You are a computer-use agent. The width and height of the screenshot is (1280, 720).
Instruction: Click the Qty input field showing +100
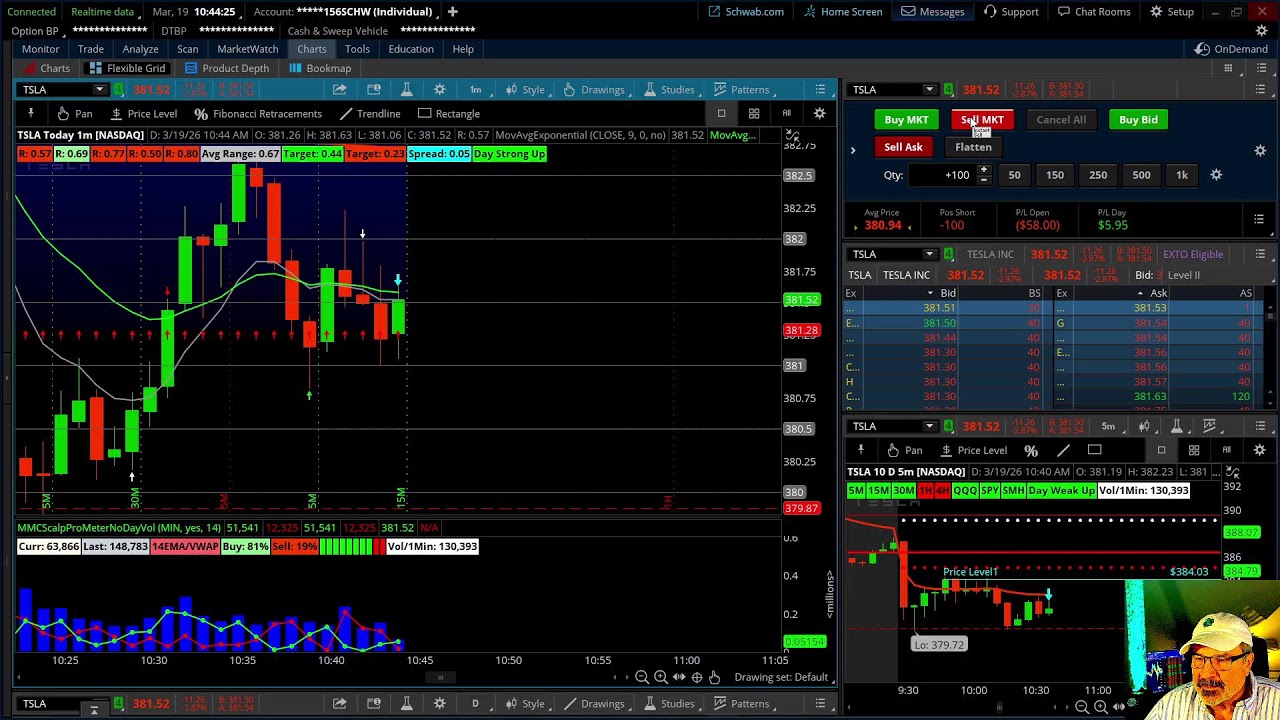tap(942, 175)
